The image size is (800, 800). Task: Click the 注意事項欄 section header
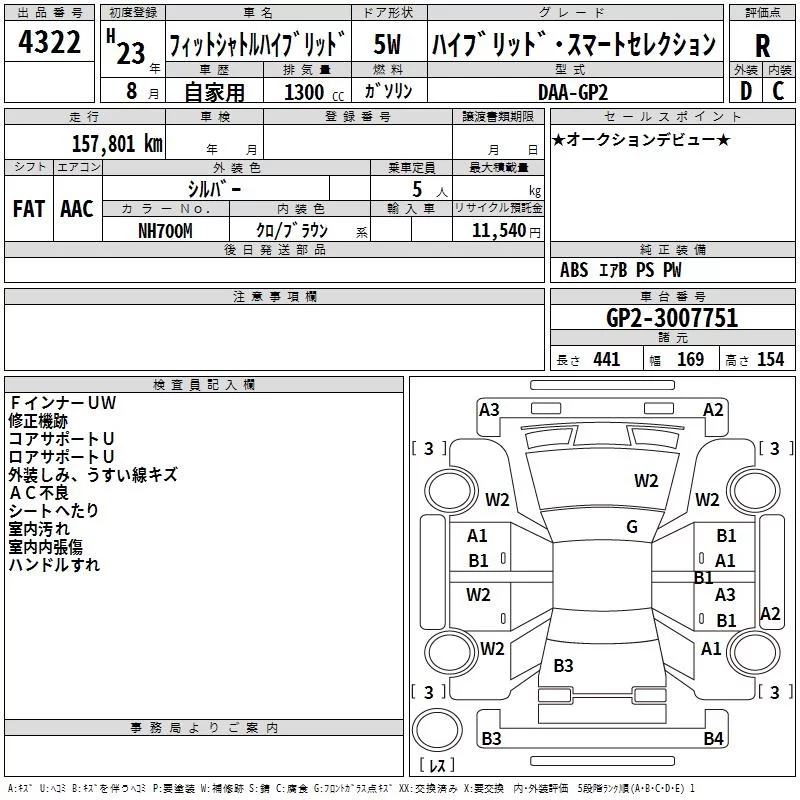274,296
